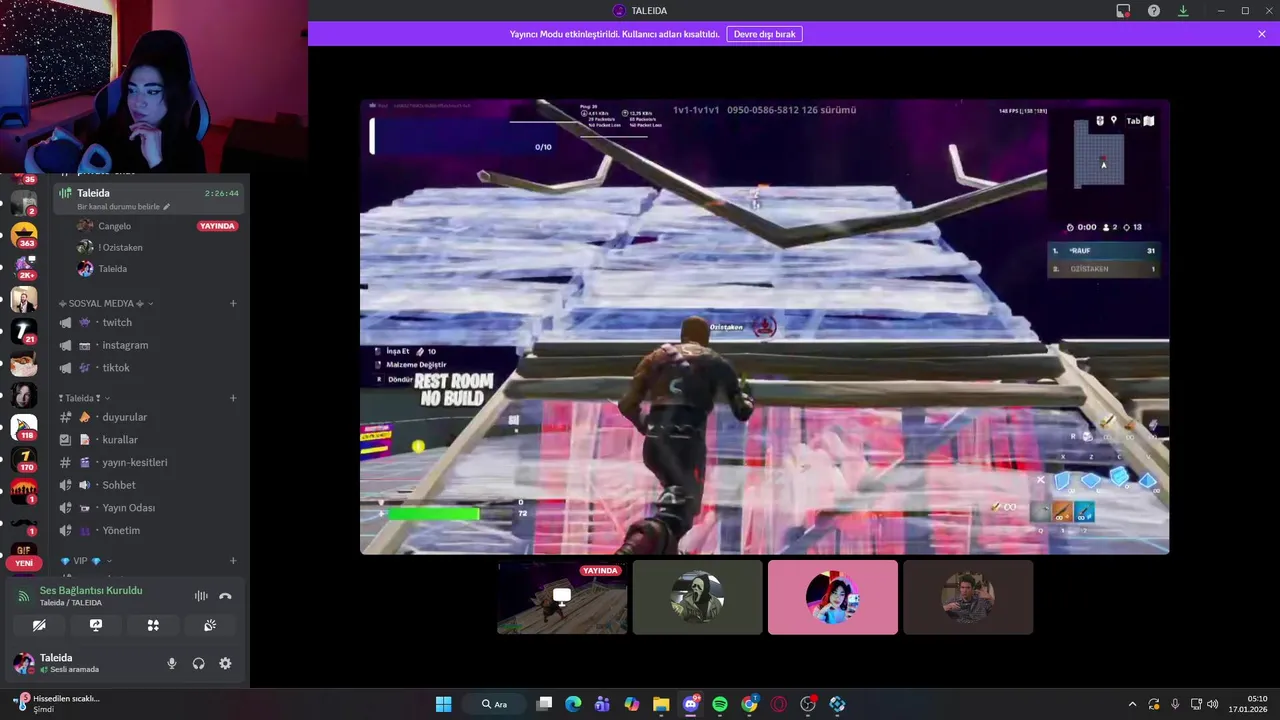1280x720 pixels.
Task: Mute the microphone in user panel
Action: (x=172, y=663)
